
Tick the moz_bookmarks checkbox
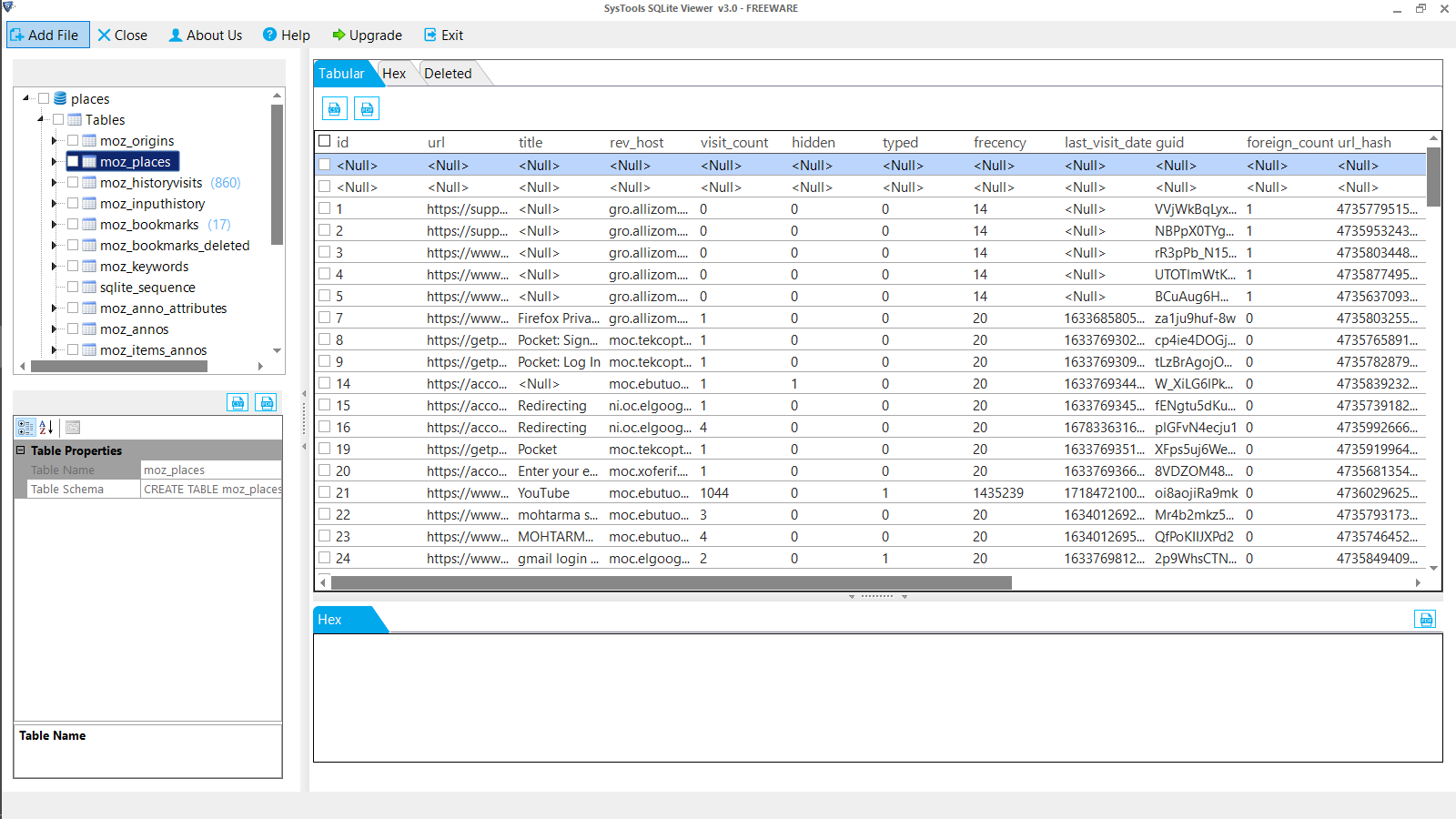(73, 224)
